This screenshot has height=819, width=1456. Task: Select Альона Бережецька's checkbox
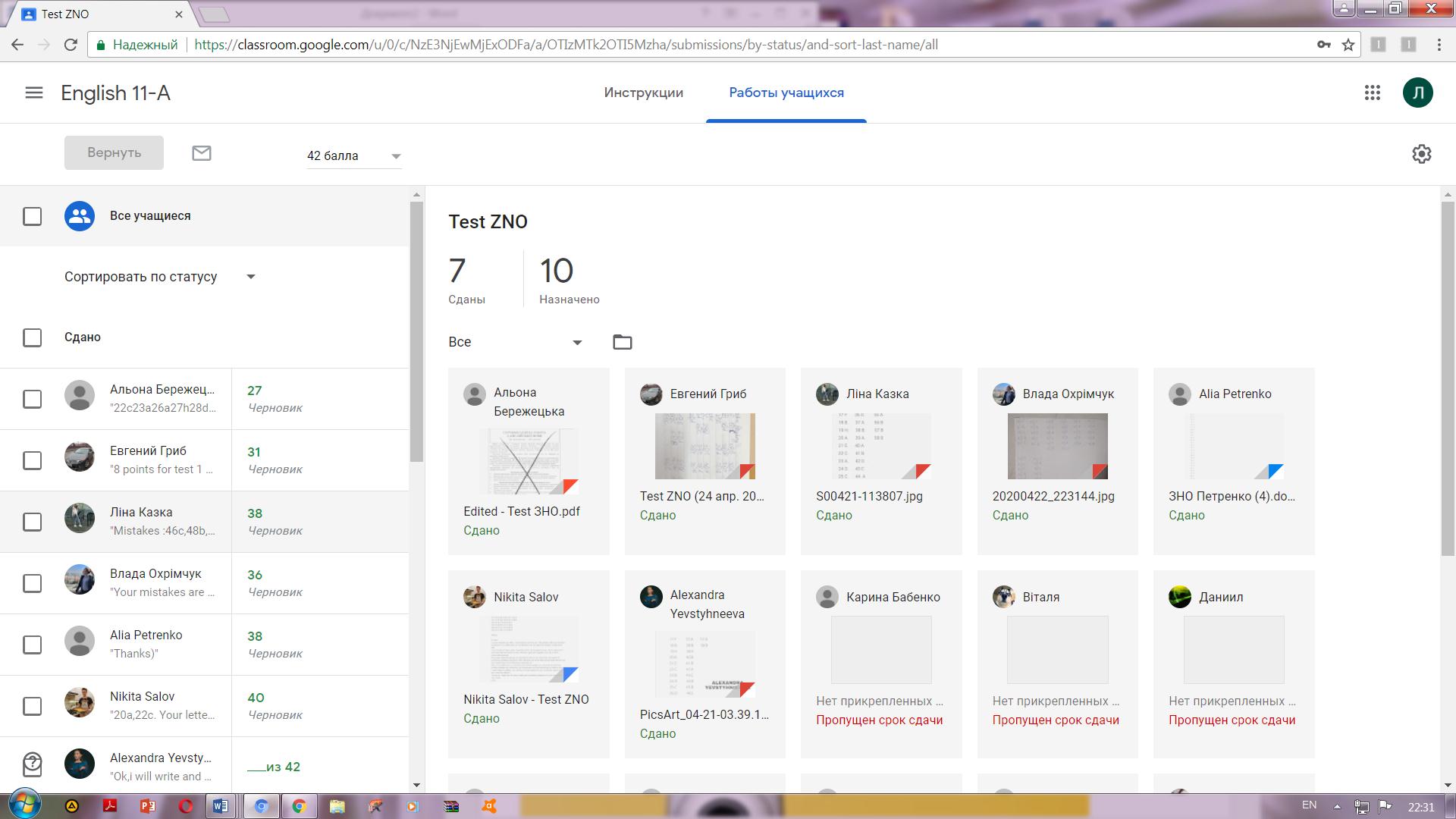[32, 399]
